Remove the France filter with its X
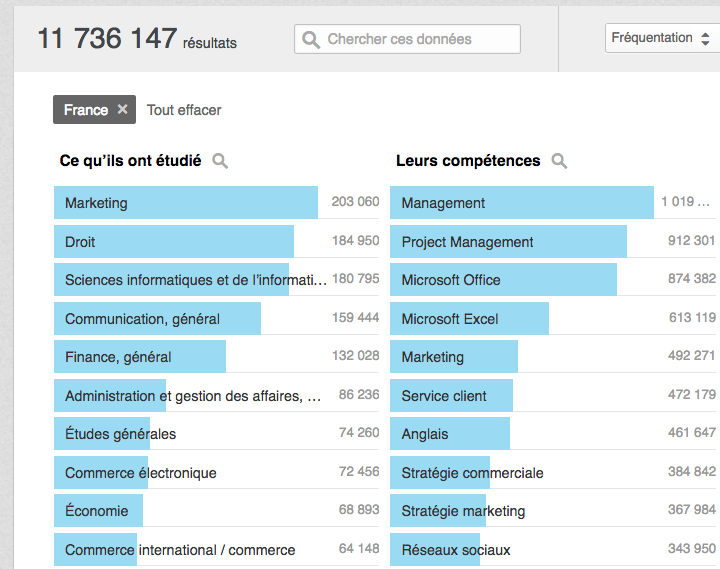This screenshot has width=720, height=569. point(122,110)
